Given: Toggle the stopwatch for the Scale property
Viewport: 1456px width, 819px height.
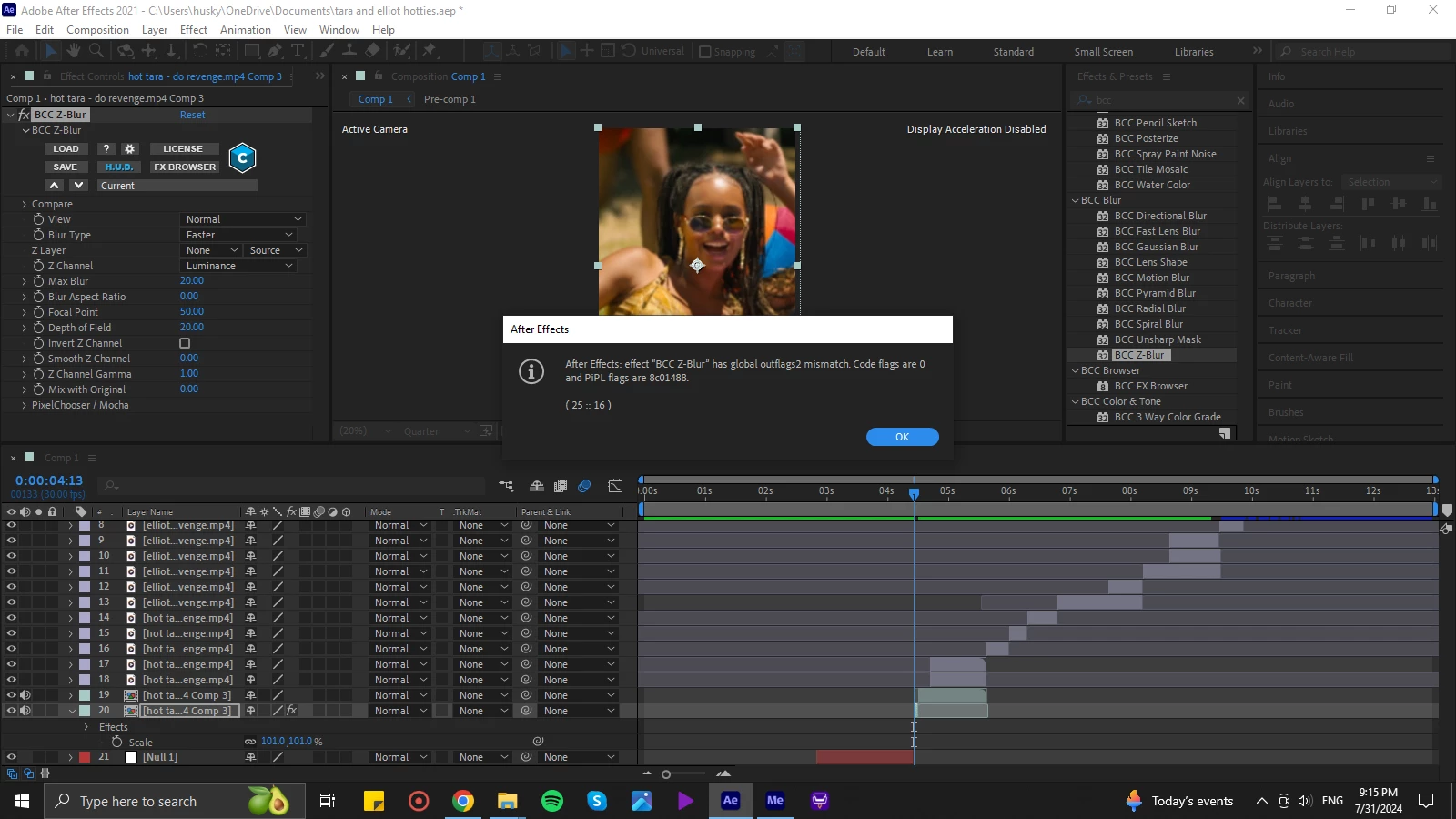Looking at the screenshot, I should coord(117,743).
